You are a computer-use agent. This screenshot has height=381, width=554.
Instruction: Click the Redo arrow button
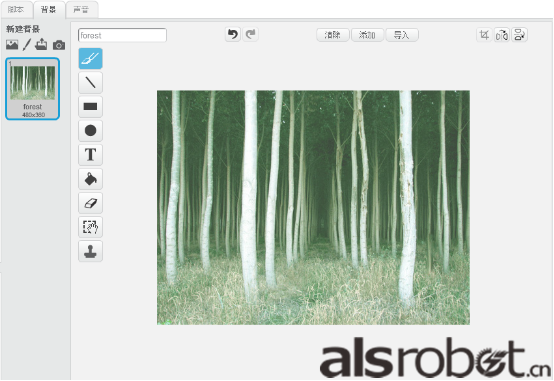point(251,34)
